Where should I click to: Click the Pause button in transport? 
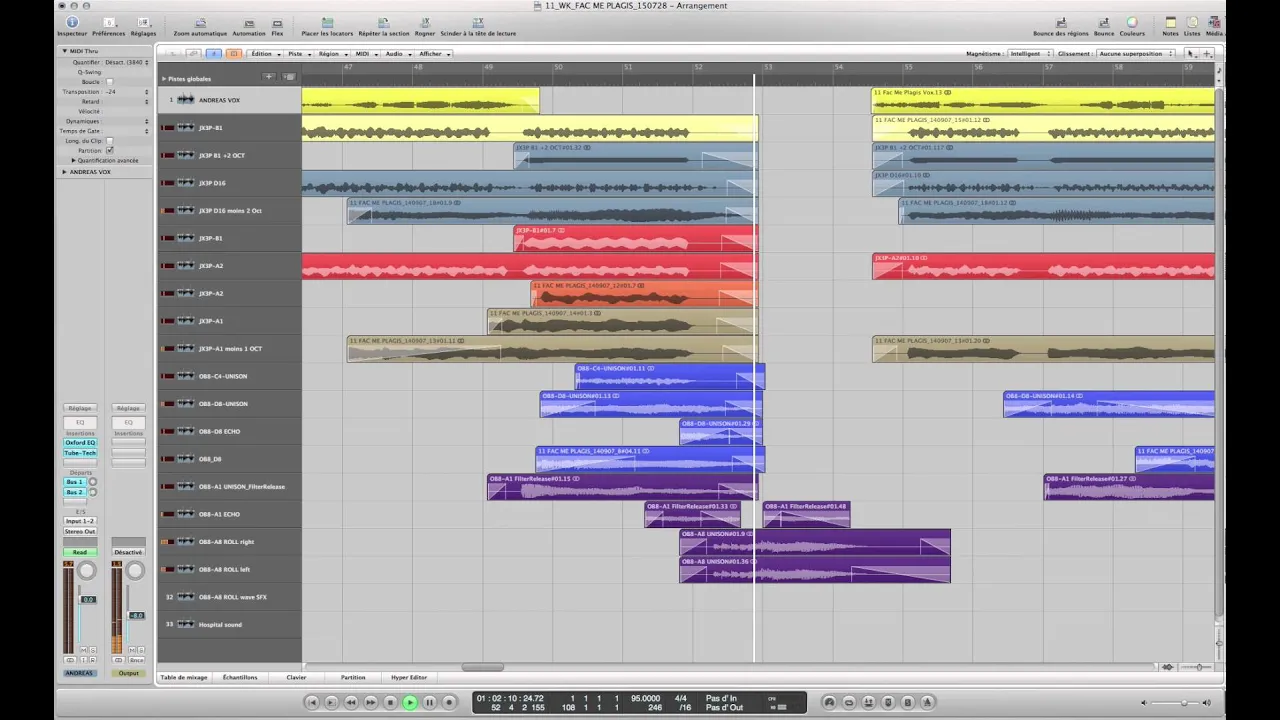tap(429, 703)
